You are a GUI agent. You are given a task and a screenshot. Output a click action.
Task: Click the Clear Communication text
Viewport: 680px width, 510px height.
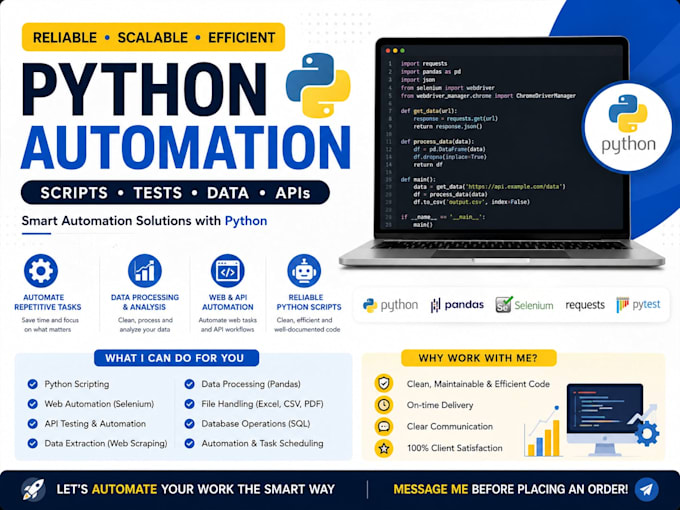[x=449, y=426]
